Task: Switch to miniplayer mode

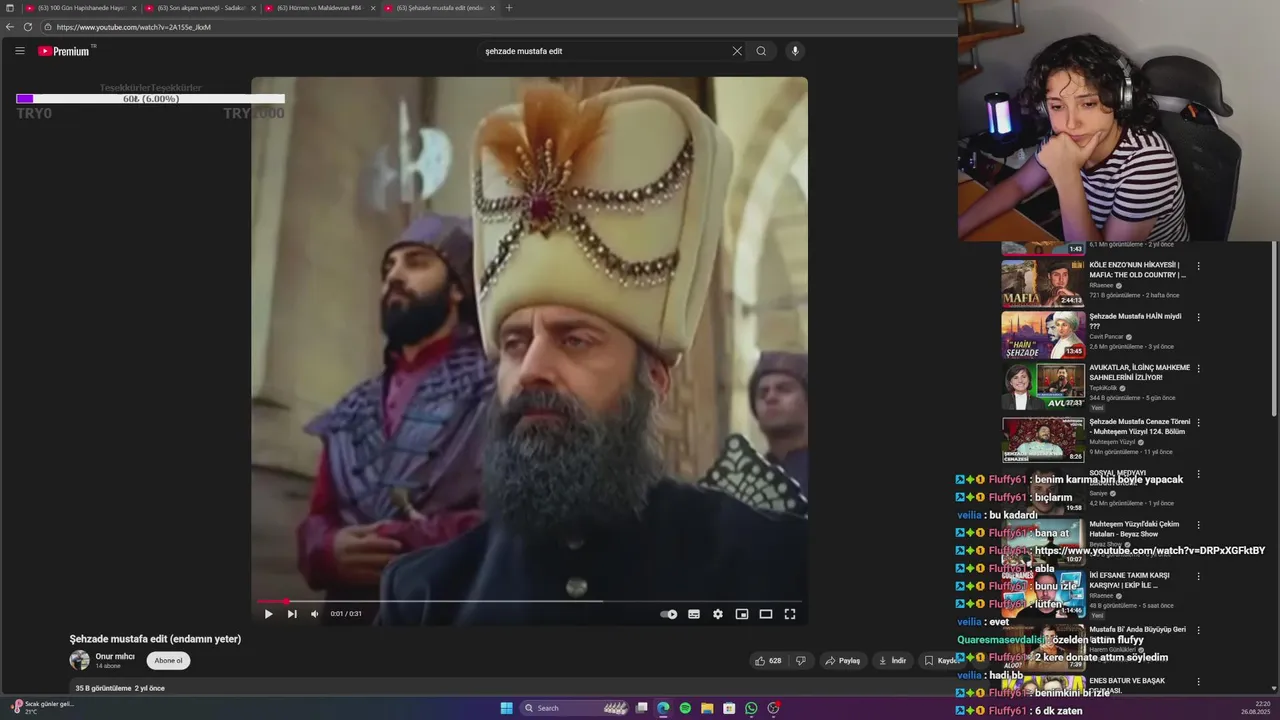Action: tap(742, 614)
